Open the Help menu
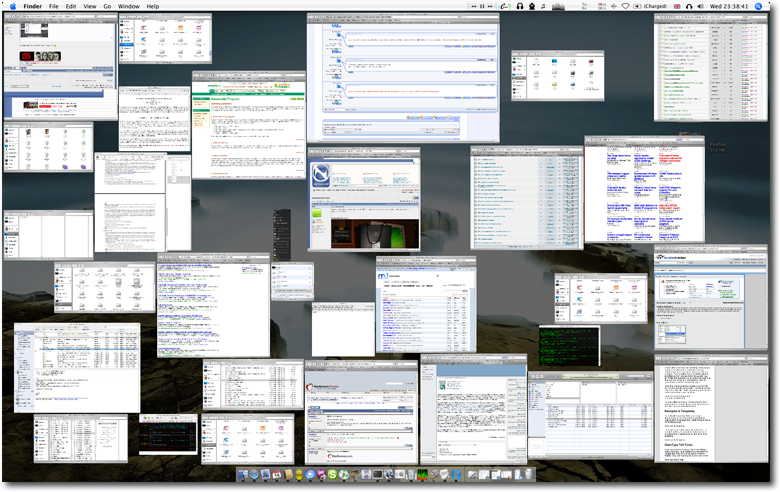 click(153, 6)
